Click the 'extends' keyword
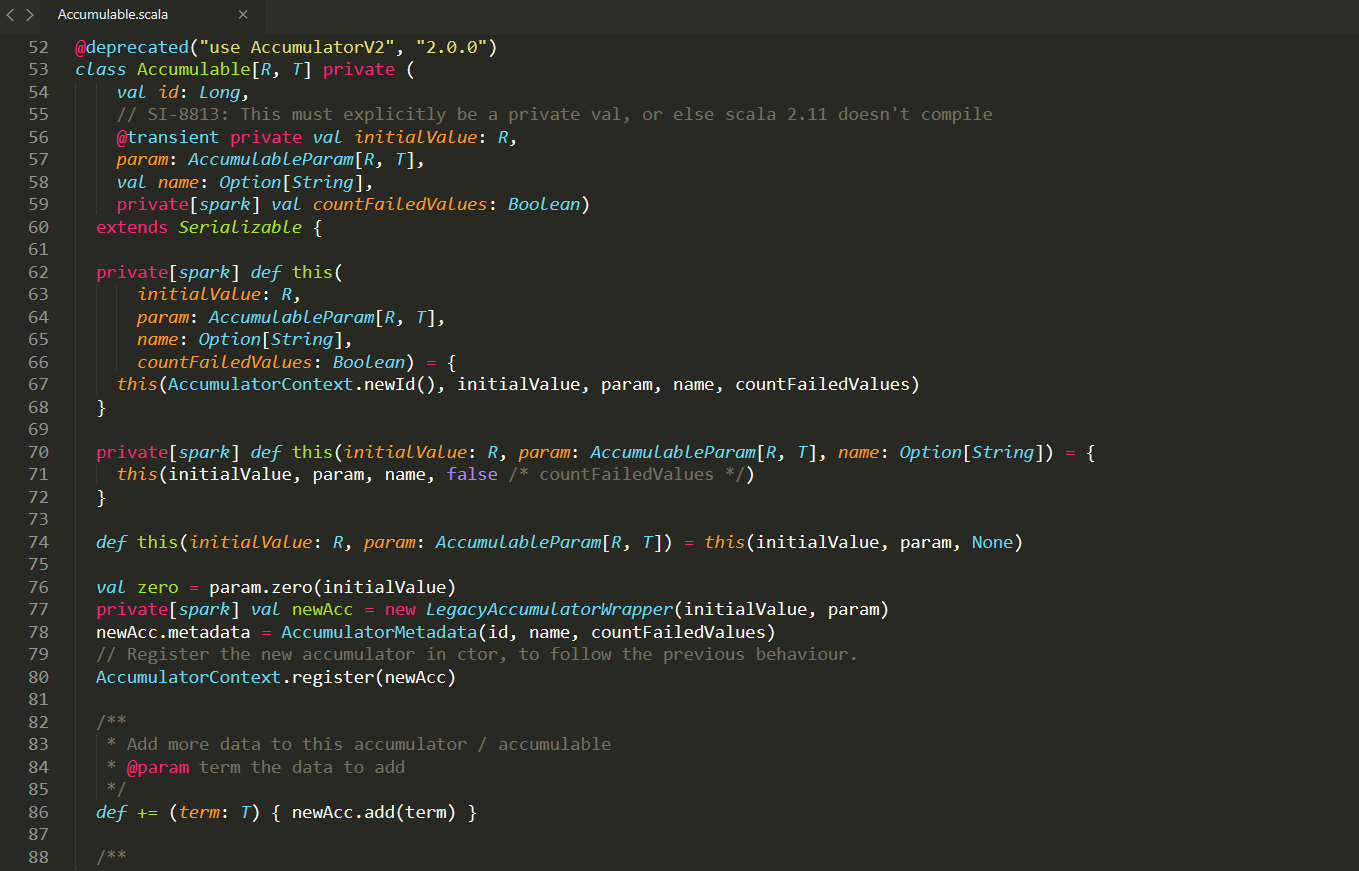Image resolution: width=1359 pixels, height=871 pixels. coord(132,227)
